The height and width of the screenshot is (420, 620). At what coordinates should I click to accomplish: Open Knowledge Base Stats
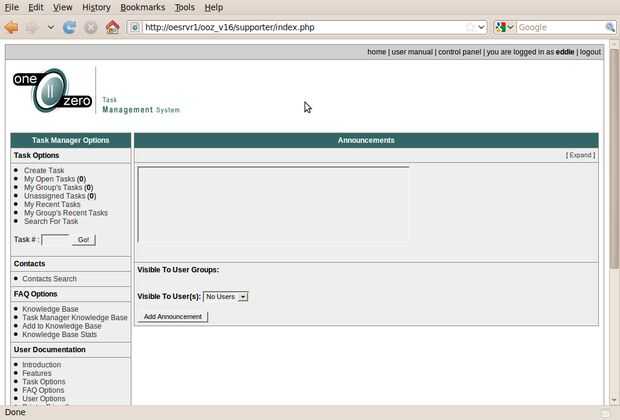pos(59,335)
